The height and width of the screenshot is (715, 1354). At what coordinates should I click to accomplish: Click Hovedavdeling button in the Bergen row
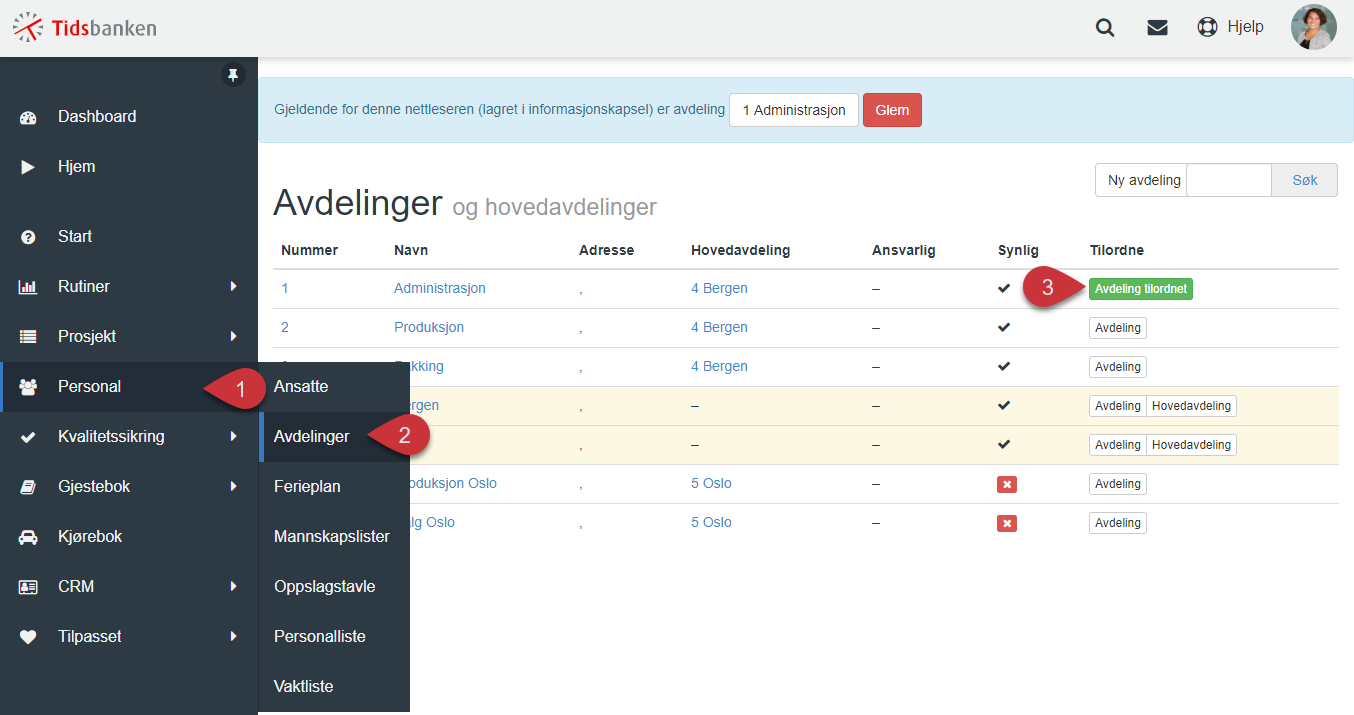click(x=1191, y=406)
